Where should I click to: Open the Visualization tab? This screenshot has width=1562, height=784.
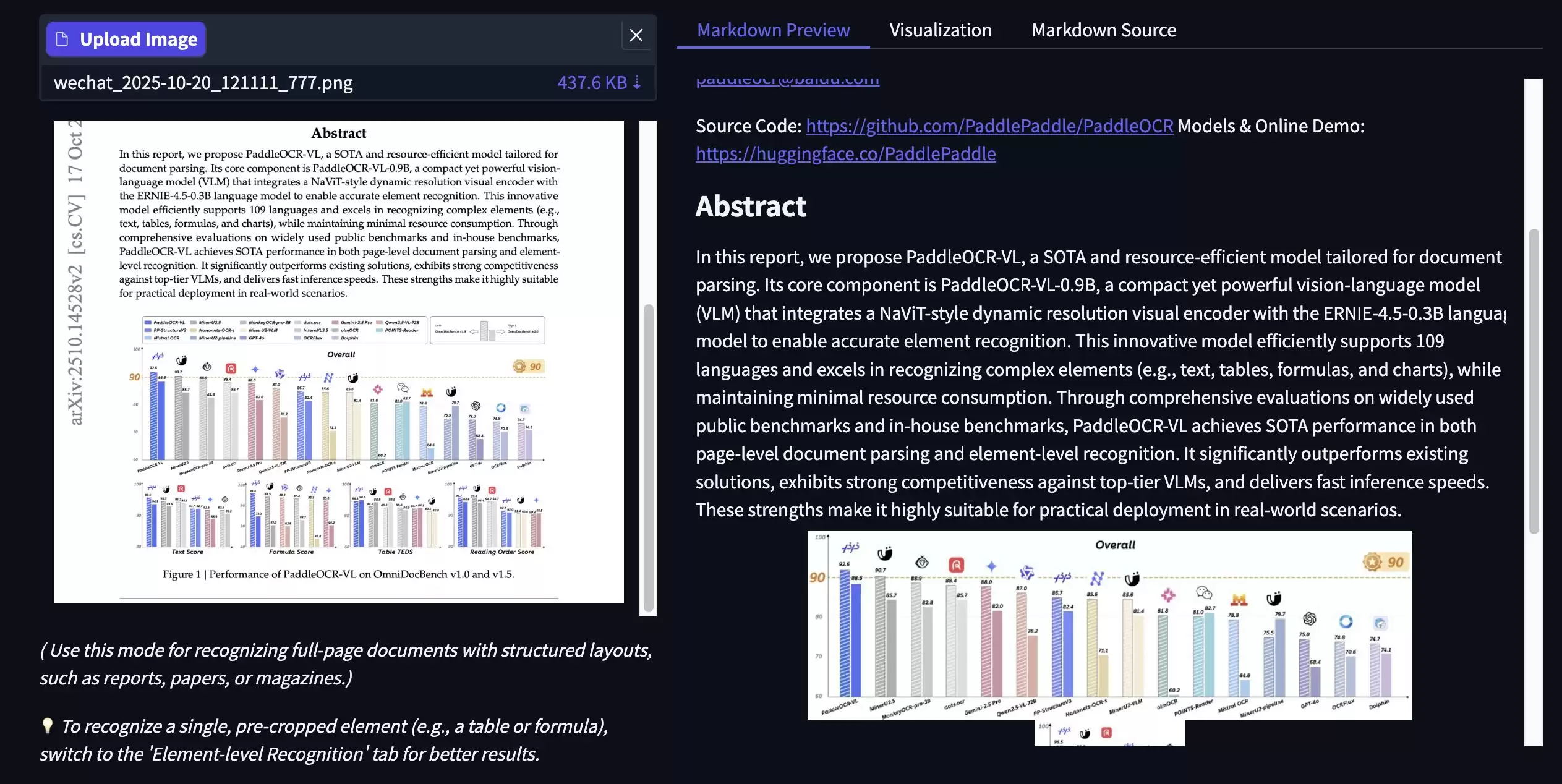coord(940,30)
